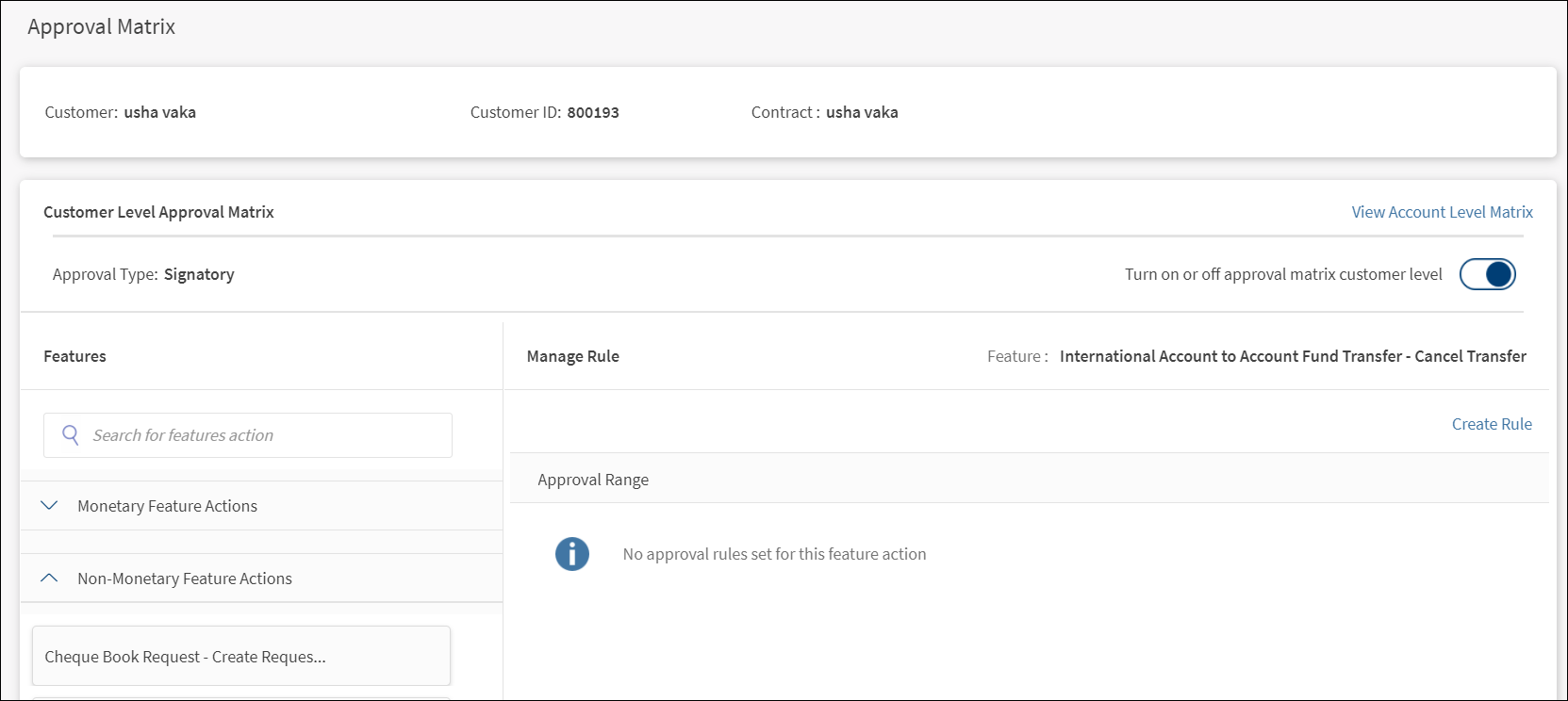Click the Customer ID value 800193

593,112
